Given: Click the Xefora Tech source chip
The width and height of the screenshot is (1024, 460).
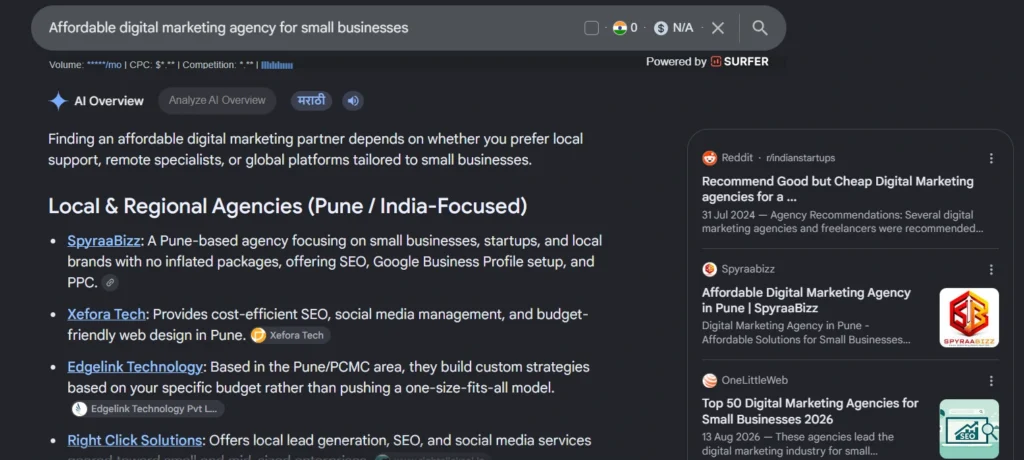Looking at the screenshot, I should pyautogui.click(x=291, y=335).
